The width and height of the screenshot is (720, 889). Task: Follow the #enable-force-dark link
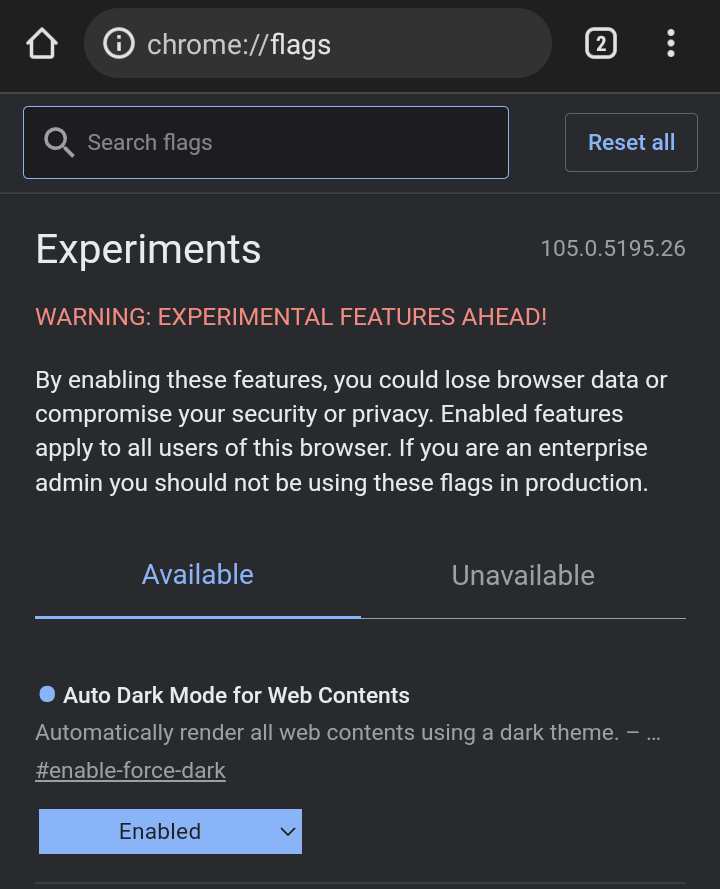tap(130, 771)
